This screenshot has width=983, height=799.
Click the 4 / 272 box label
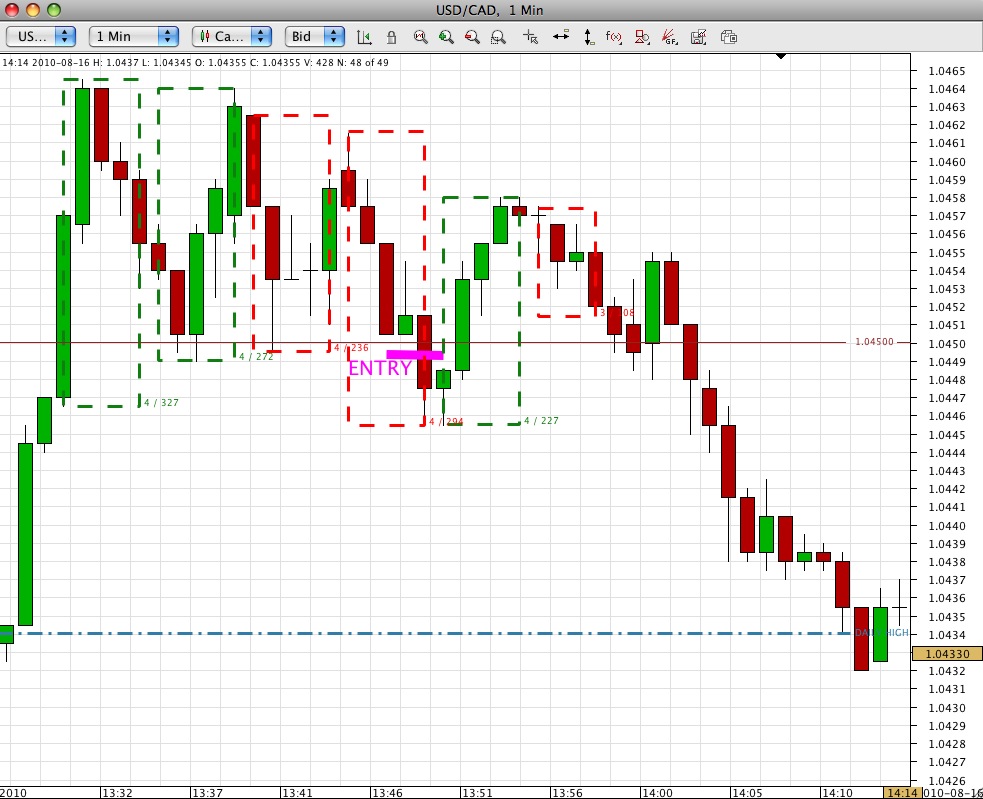256,356
